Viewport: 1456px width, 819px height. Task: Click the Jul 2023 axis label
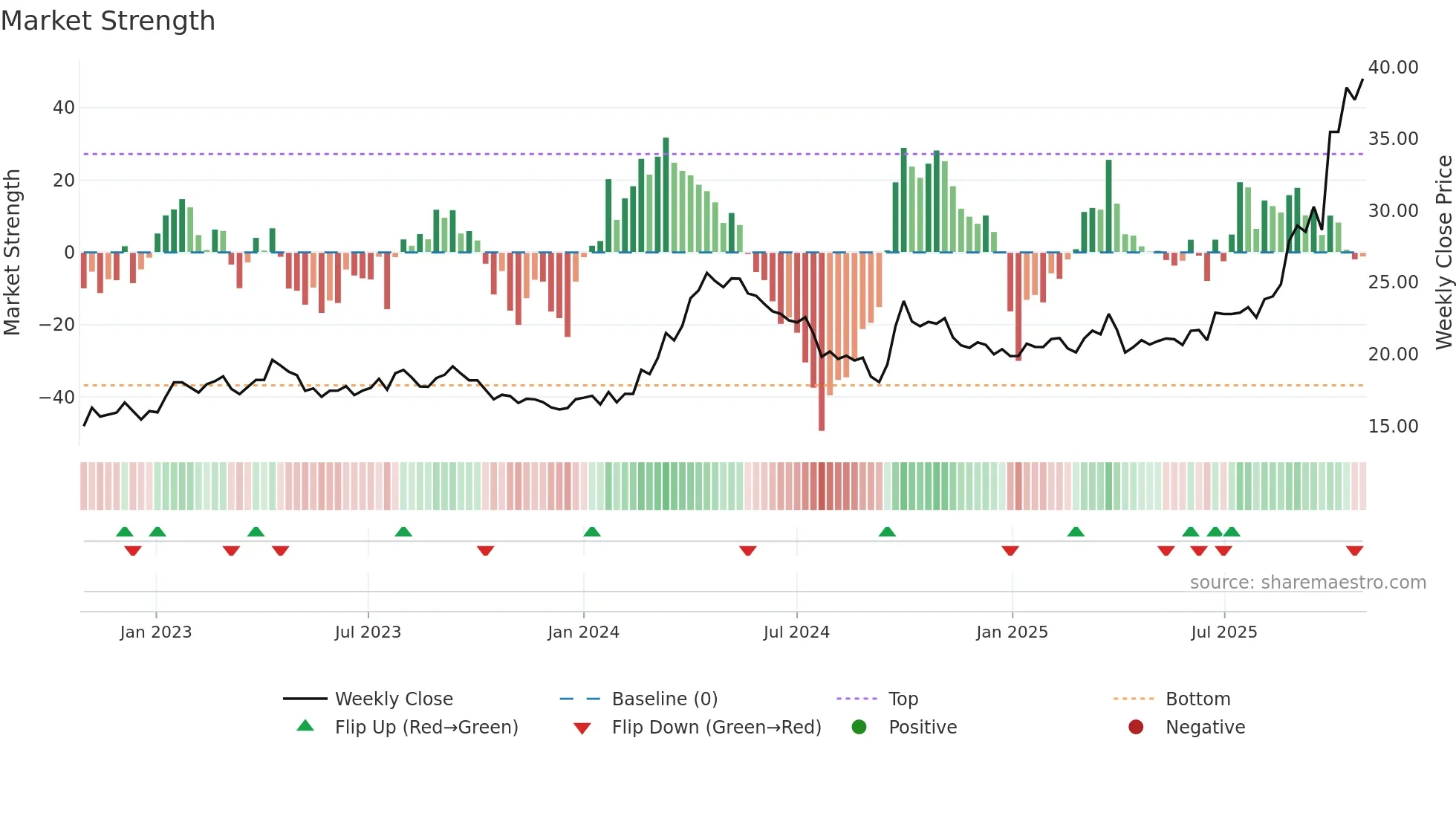(x=368, y=632)
